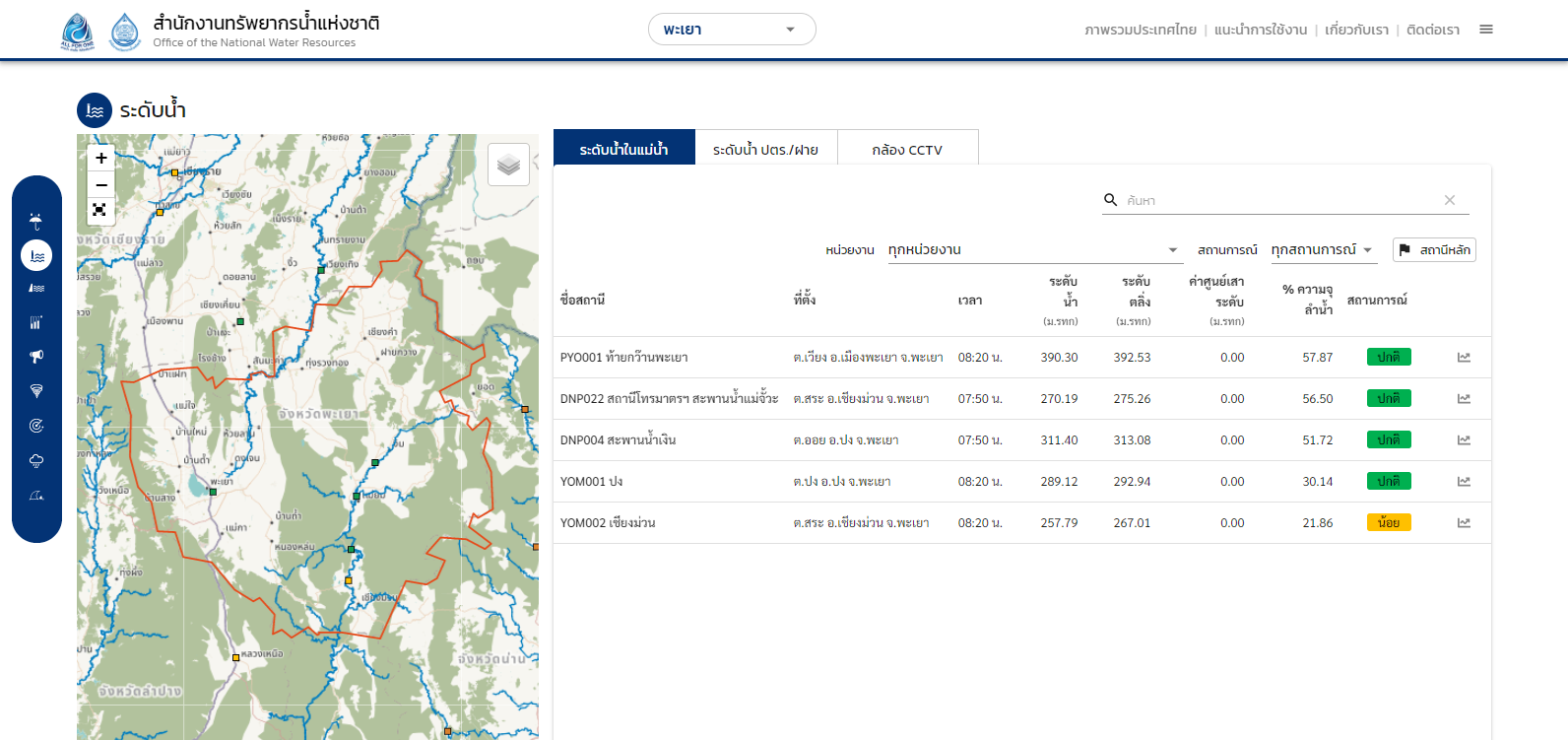Switch to ระดับน้ำในแม่น้ำ tab
Viewport: 1568px width, 740px height.
[x=624, y=147]
